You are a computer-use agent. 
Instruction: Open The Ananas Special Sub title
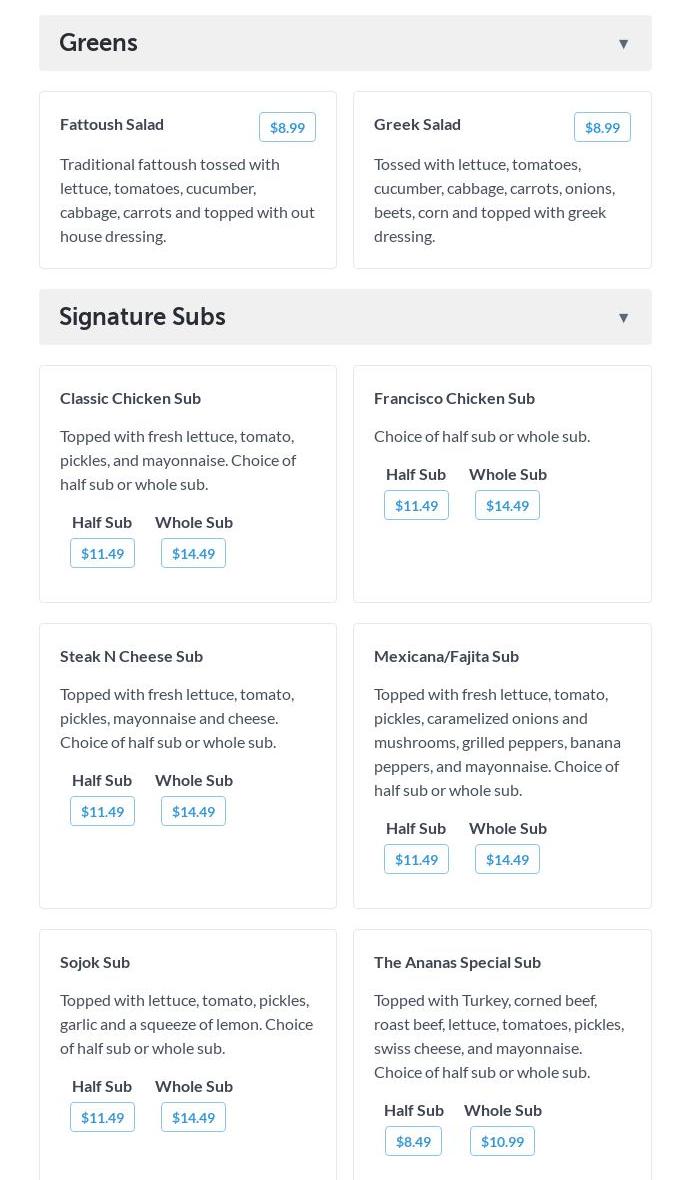(x=457, y=962)
